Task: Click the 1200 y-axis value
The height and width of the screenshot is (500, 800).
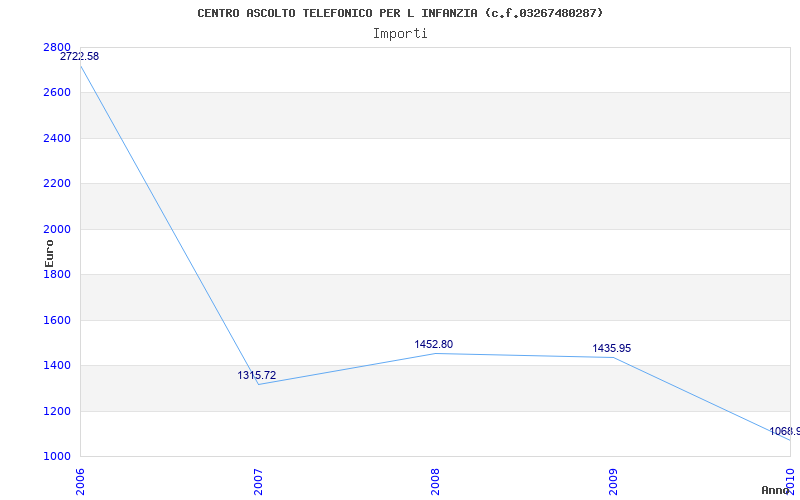Action: (56, 411)
